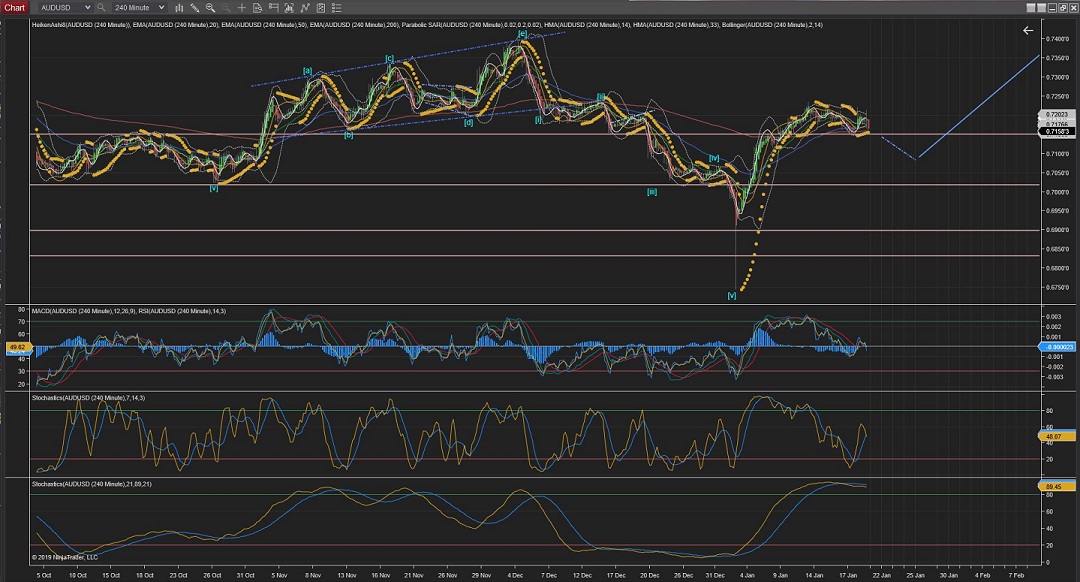Open the bar chart style icon

[178, 7]
